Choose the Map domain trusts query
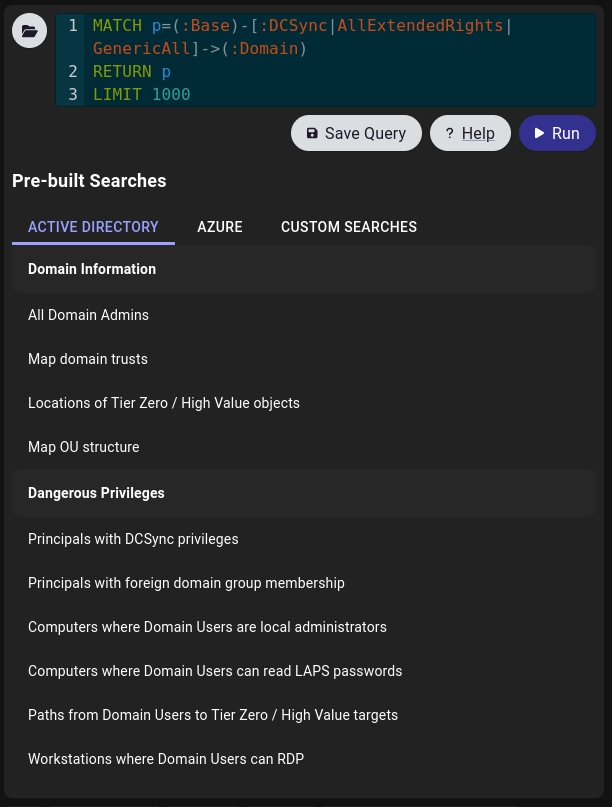The image size is (612, 807). (88, 359)
